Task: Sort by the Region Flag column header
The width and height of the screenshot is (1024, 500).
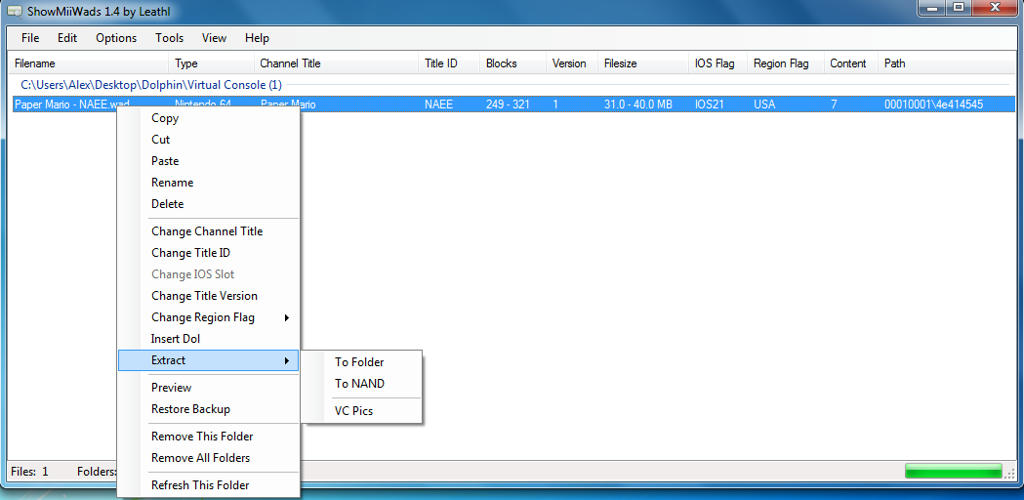Action: [786, 64]
